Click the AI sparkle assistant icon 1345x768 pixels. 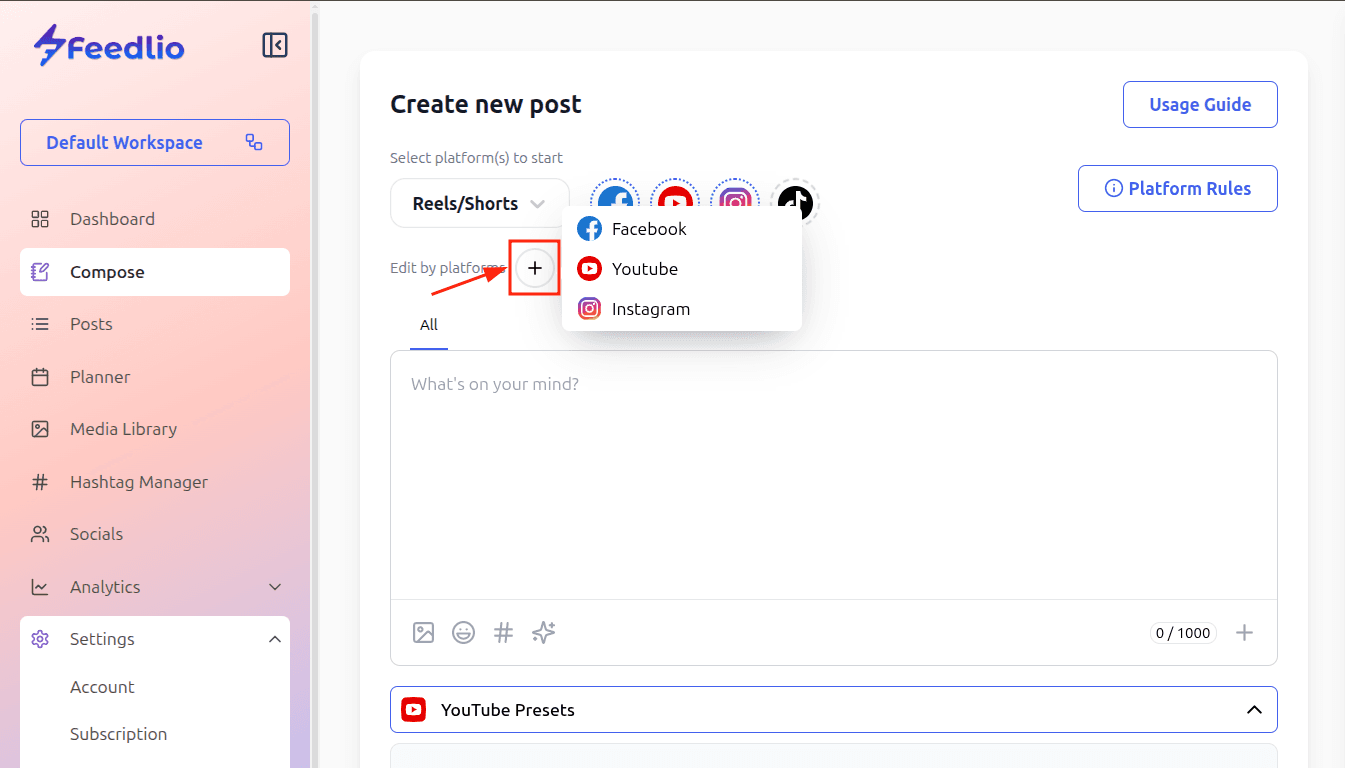543,632
